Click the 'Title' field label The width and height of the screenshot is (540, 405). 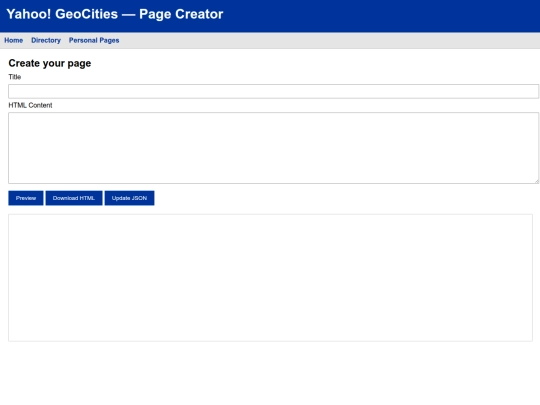click(x=14, y=77)
